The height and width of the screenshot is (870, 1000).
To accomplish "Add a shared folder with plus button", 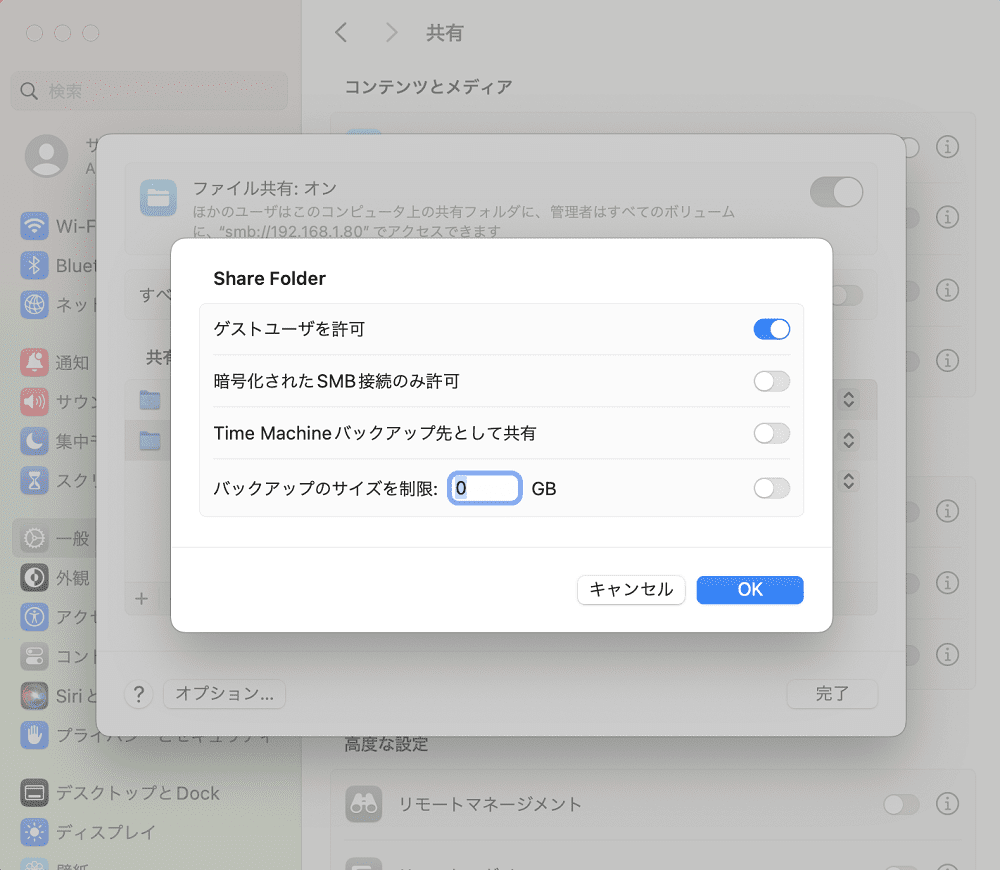I will click(142, 599).
